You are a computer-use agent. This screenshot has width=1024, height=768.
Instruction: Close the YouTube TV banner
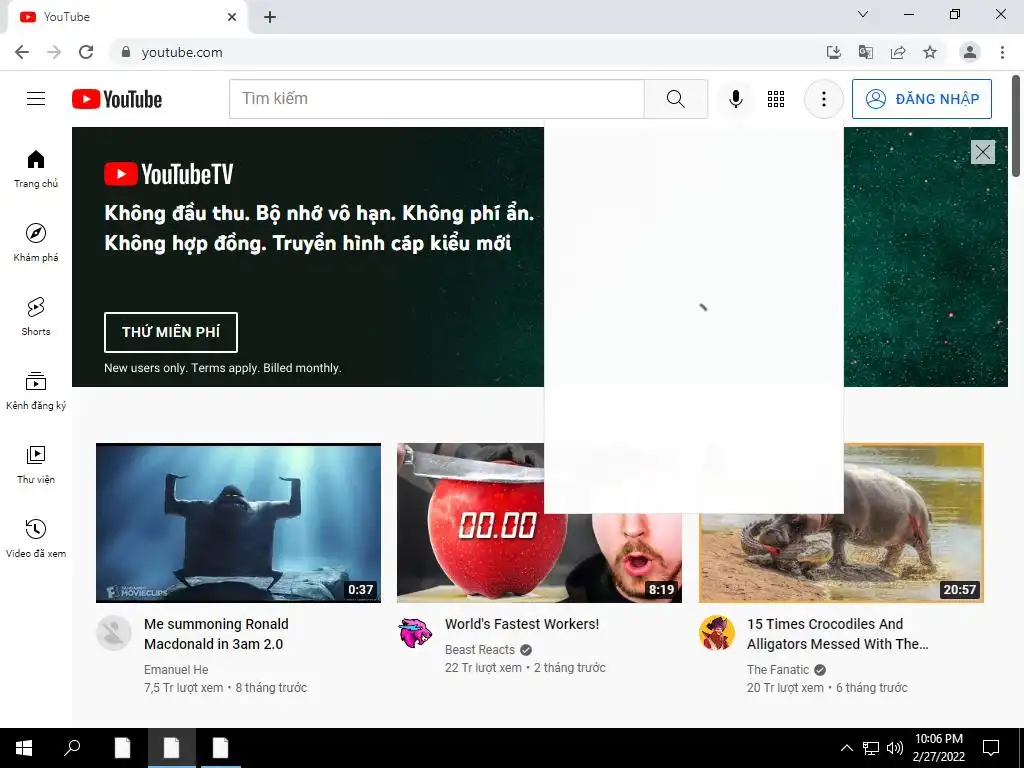(982, 152)
